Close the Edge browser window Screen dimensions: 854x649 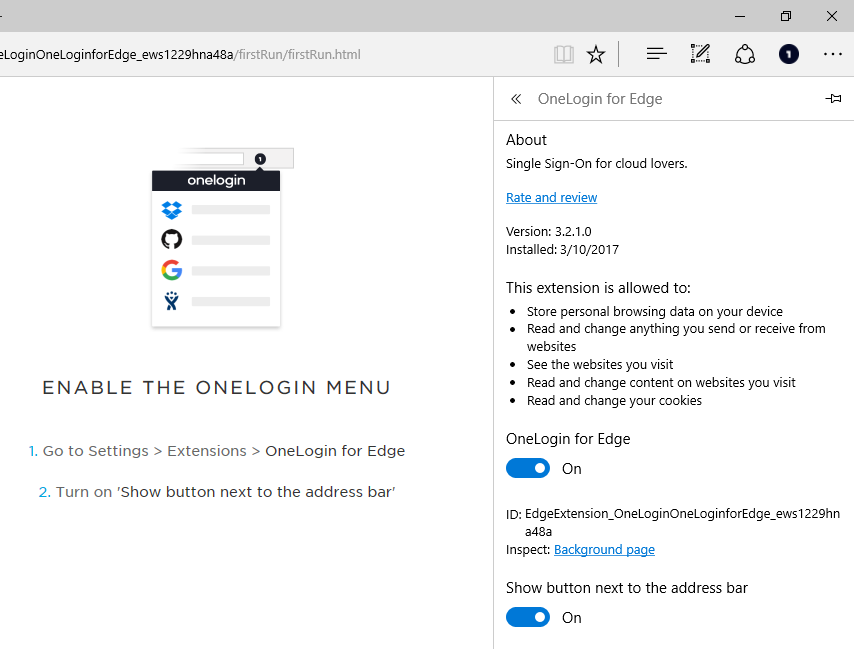click(832, 16)
